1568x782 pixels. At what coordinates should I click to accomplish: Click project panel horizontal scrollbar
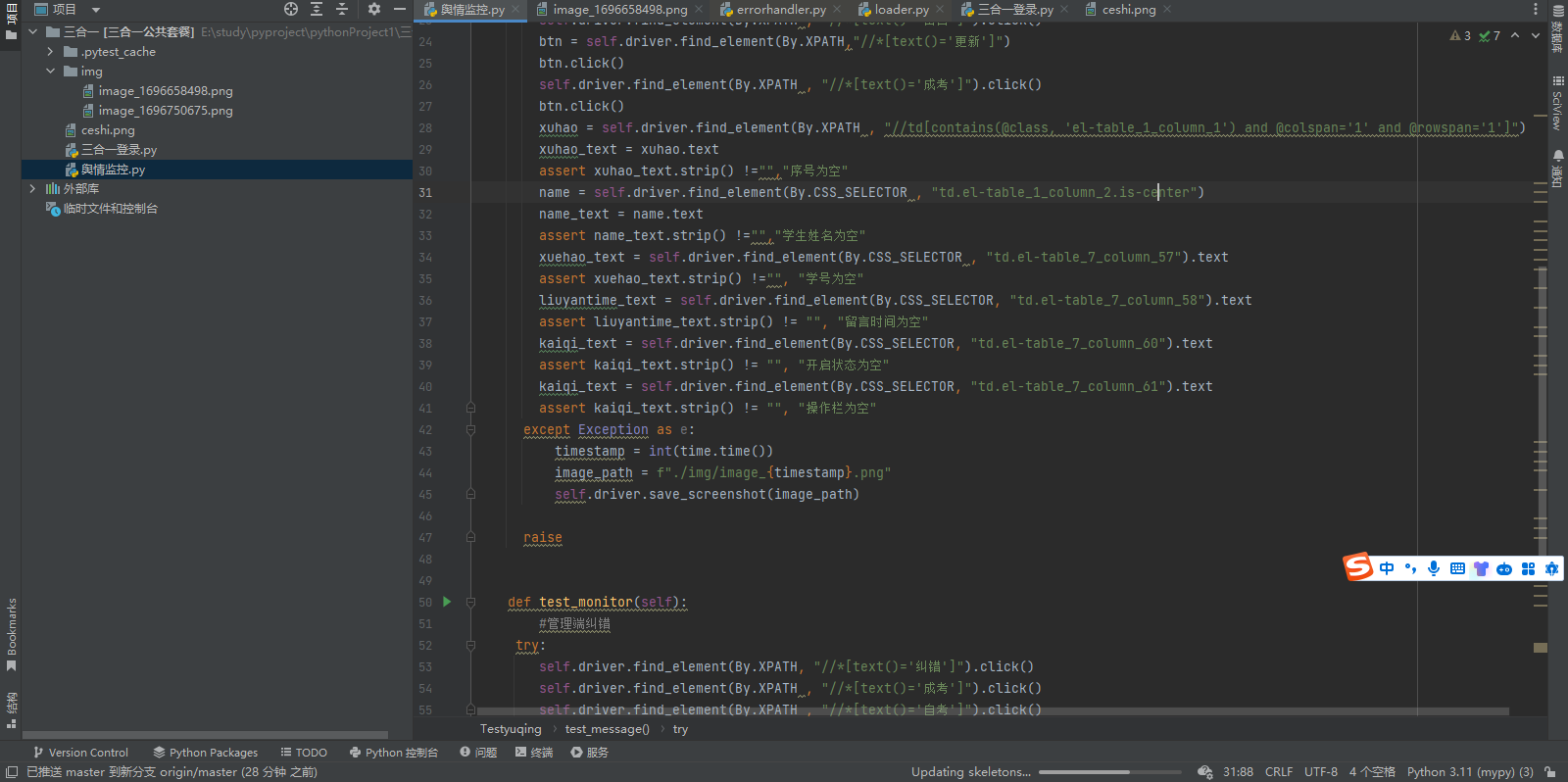coord(205,734)
